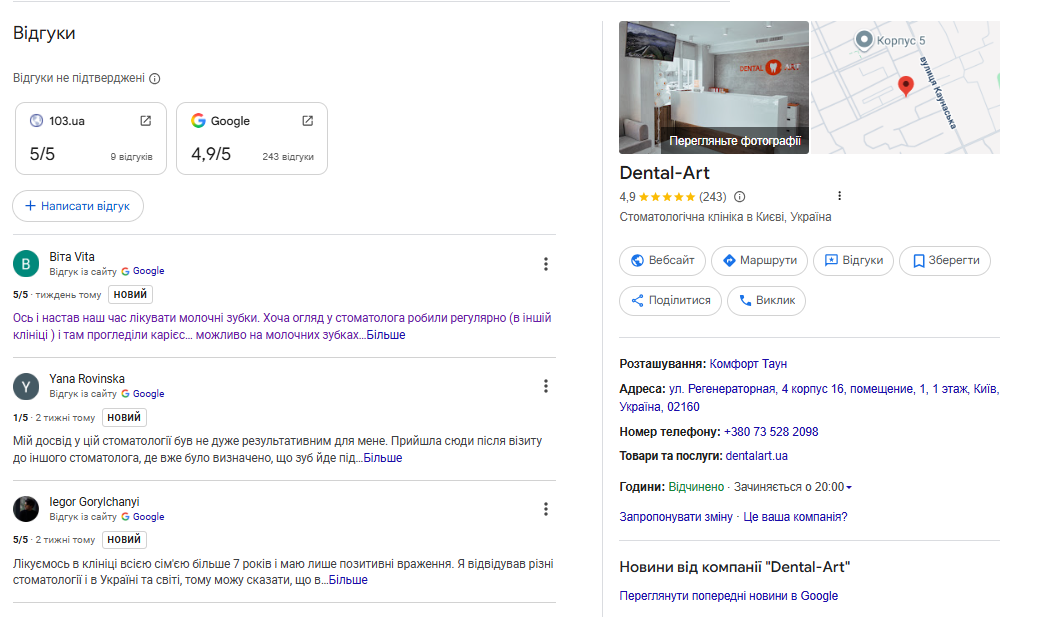Open 'Переглянути попередні новини в Google' link
1040x617 pixels.
[x=728, y=596]
